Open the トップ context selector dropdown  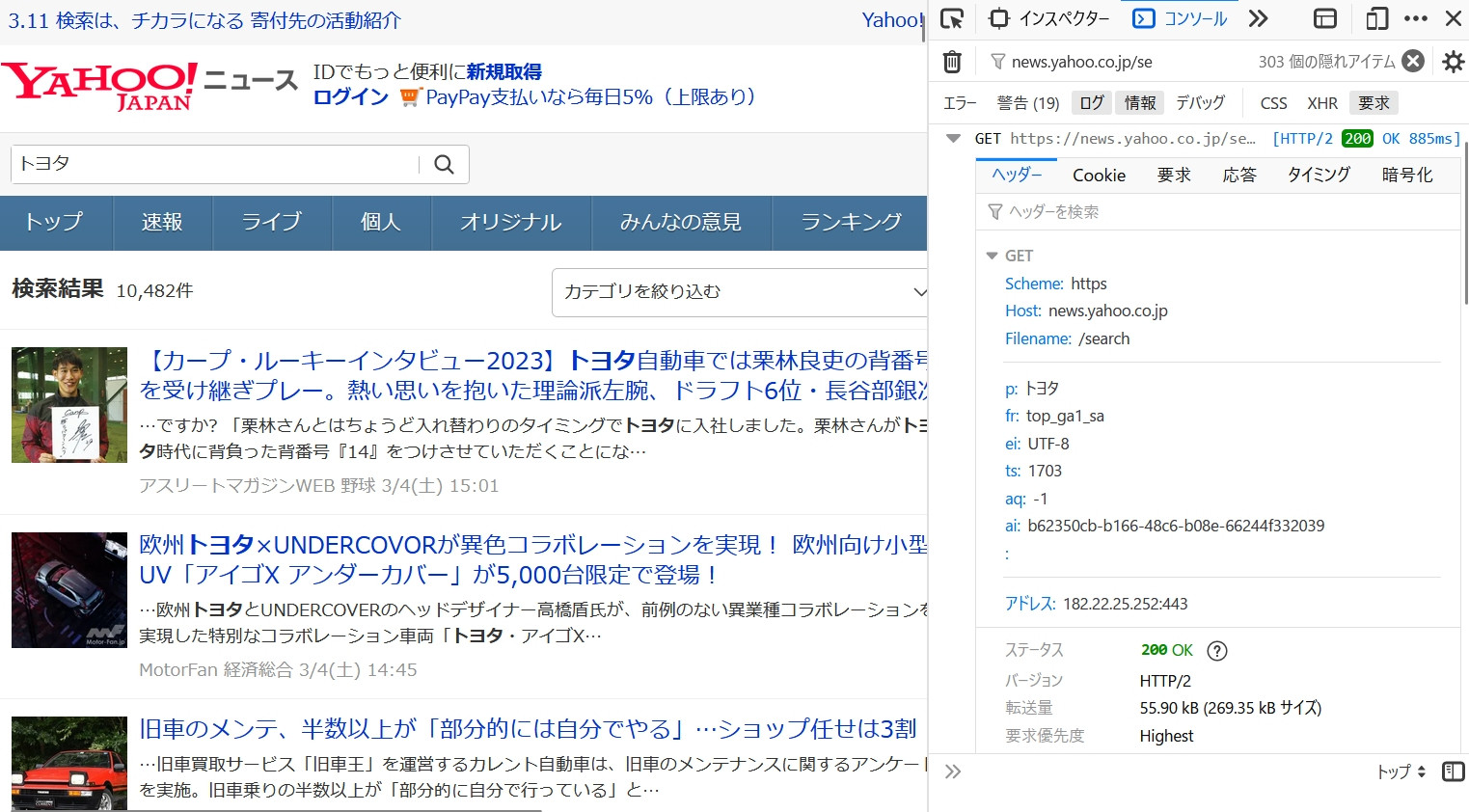tap(1401, 771)
